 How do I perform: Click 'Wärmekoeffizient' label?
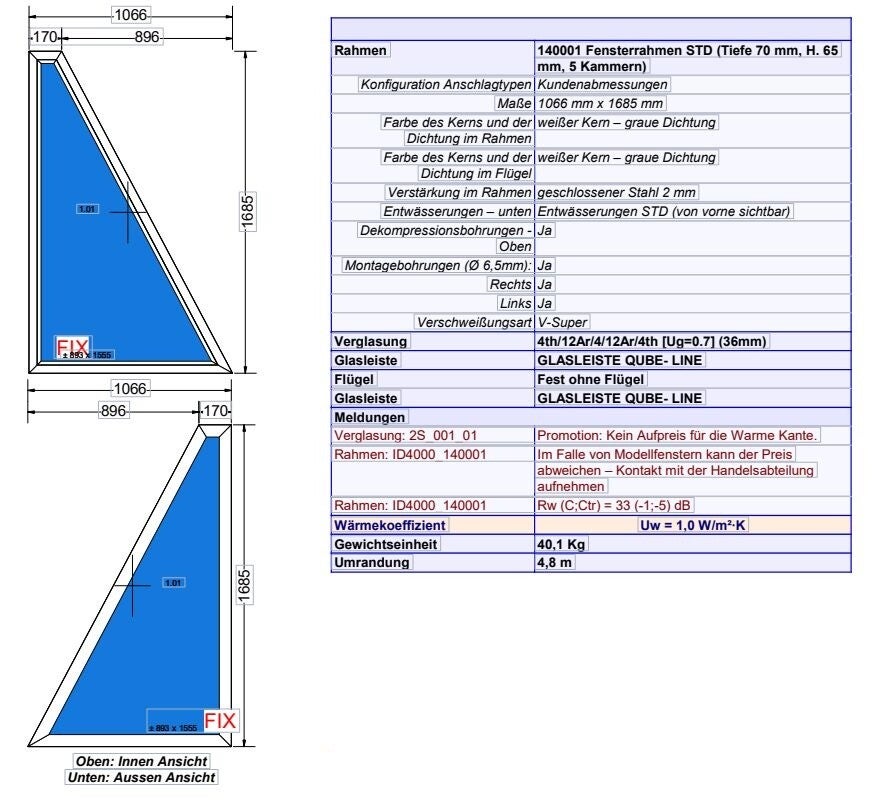(x=389, y=525)
